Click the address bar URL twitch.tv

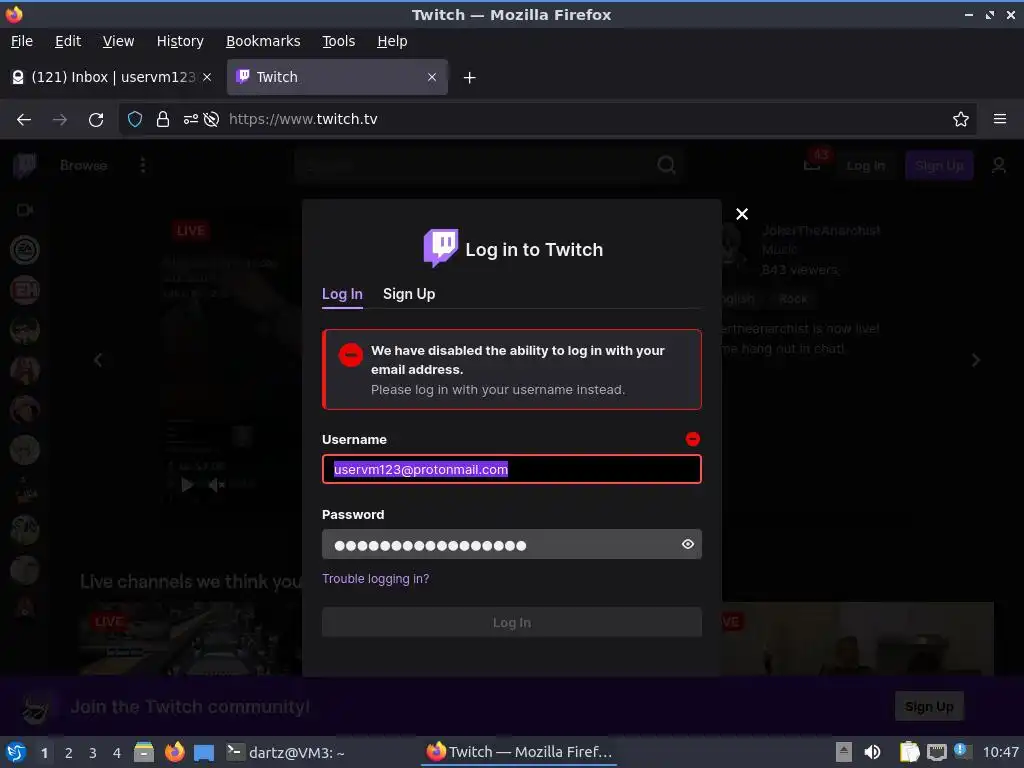coord(303,119)
